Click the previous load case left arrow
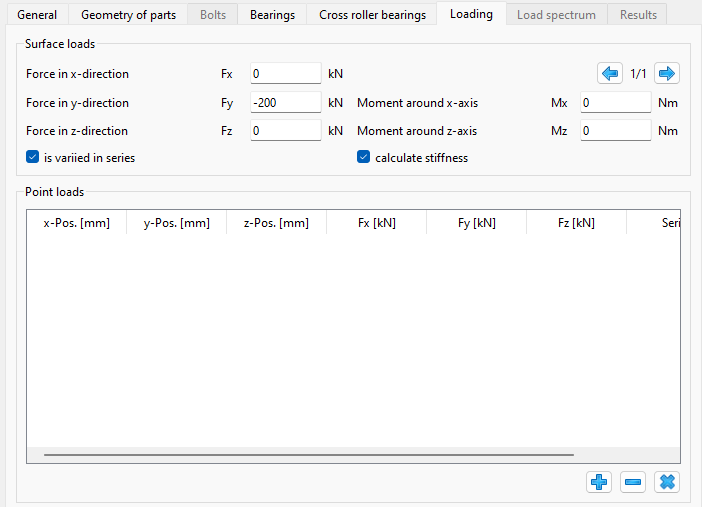 (x=609, y=74)
